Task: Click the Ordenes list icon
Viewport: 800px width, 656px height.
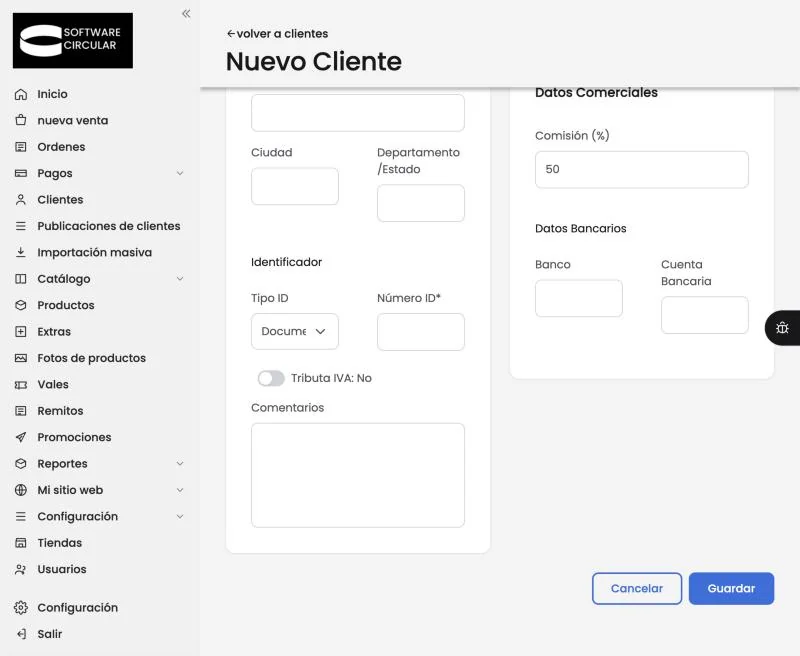Action: (x=21, y=147)
